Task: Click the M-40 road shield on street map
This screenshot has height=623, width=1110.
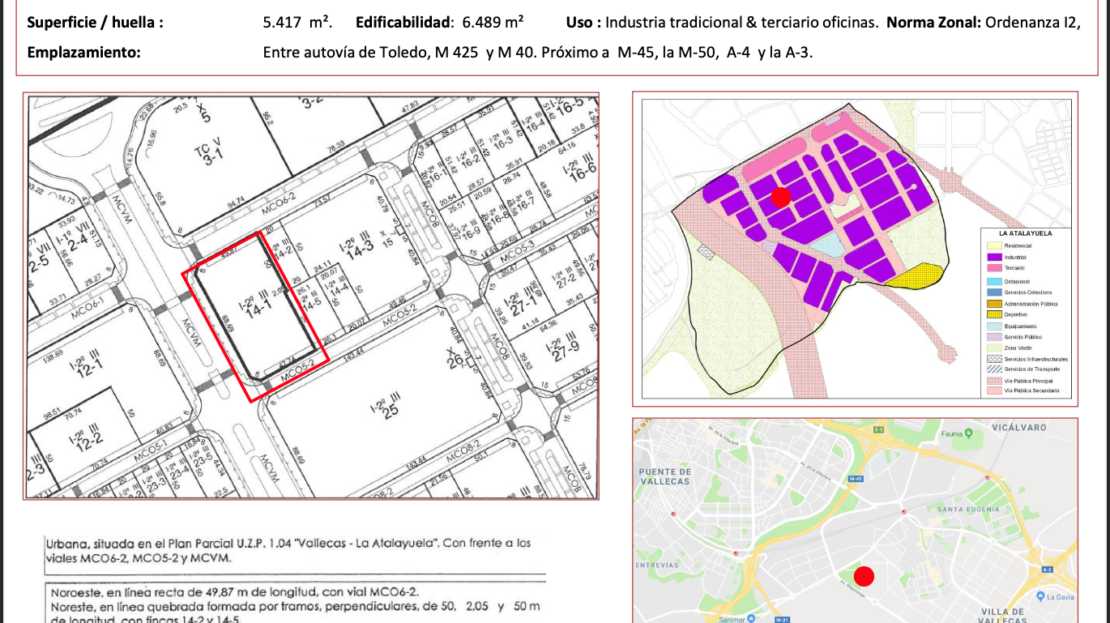Action: (x=856, y=479)
